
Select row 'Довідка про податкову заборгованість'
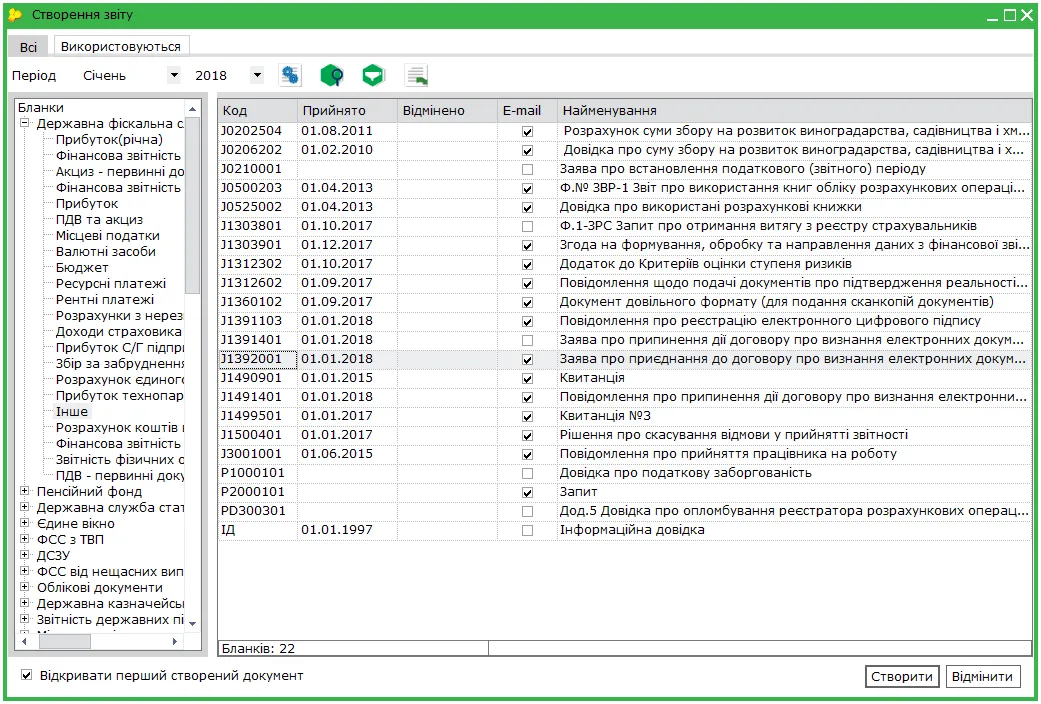624,473
